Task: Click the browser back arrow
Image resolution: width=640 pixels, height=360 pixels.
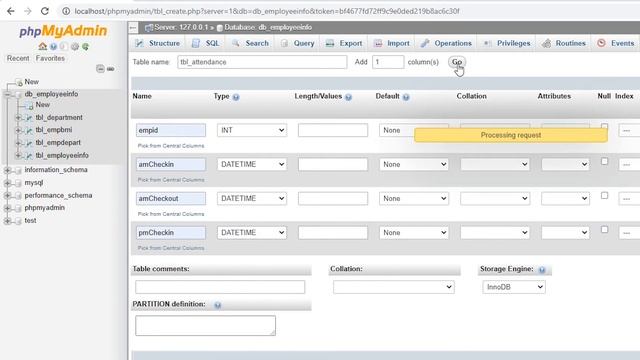Action: [11, 11]
